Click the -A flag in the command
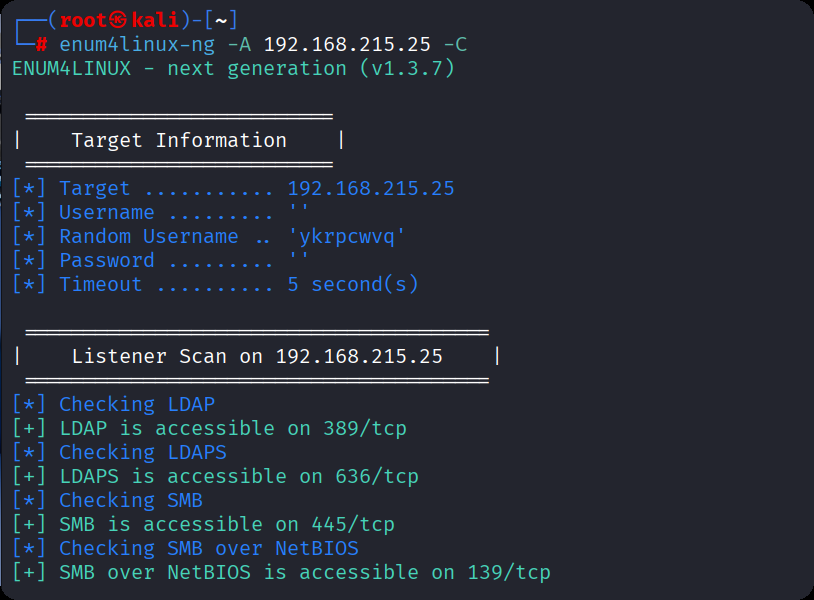The height and width of the screenshot is (600, 814). click(238, 45)
